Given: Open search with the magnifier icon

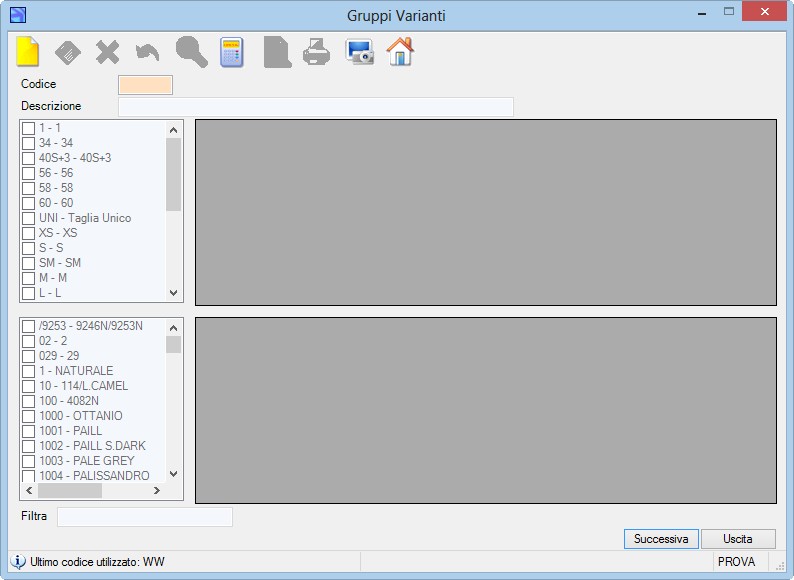Looking at the screenshot, I should click(x=191, y=52).
